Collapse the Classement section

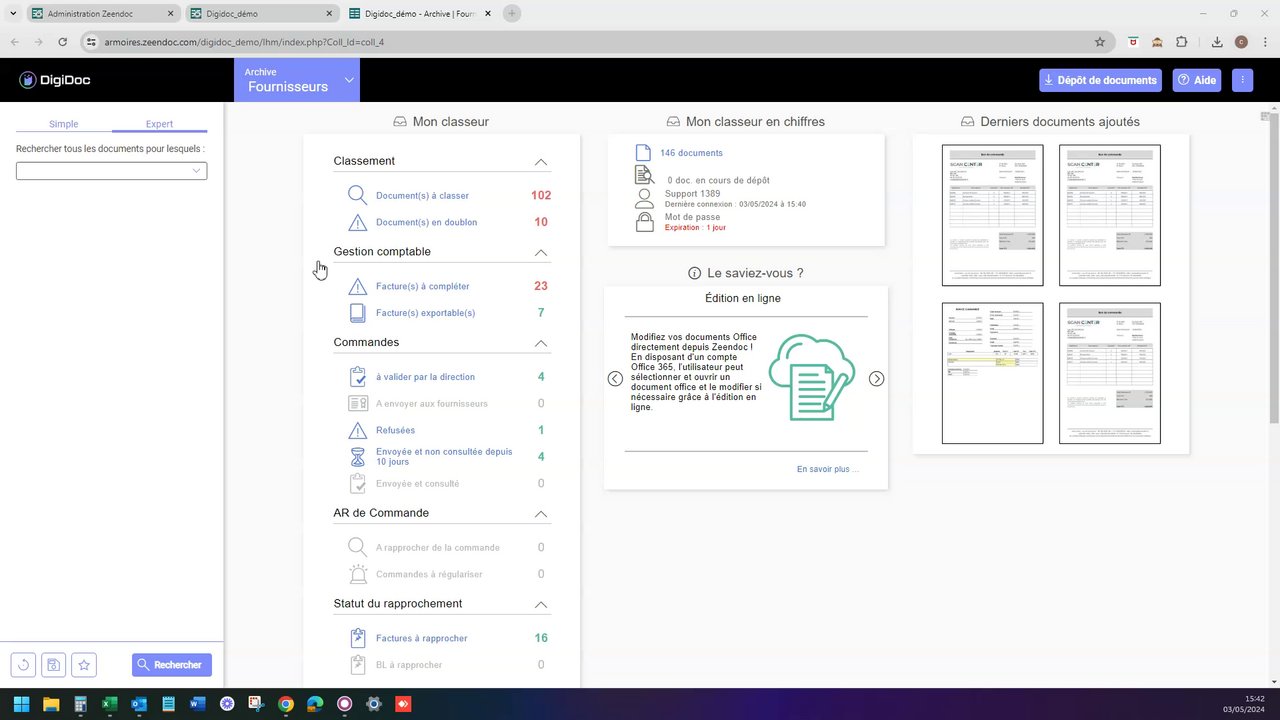[x=541, y=162]
